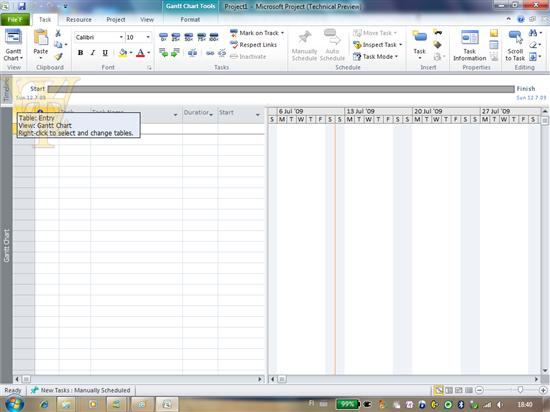Switch to the Resource ribbon tab
This screenshot has width=550, height=412.
tap(79, 20)
